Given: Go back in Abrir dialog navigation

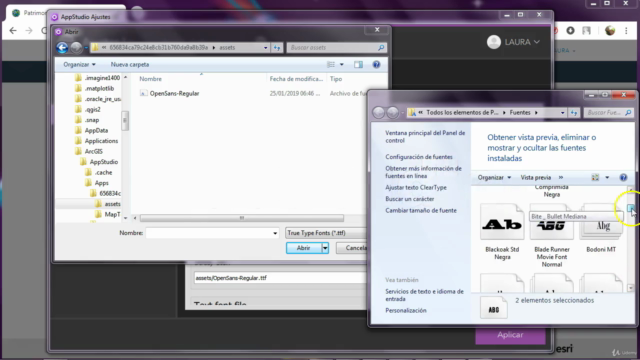Looking at the screenshot, I should [62, 48].
